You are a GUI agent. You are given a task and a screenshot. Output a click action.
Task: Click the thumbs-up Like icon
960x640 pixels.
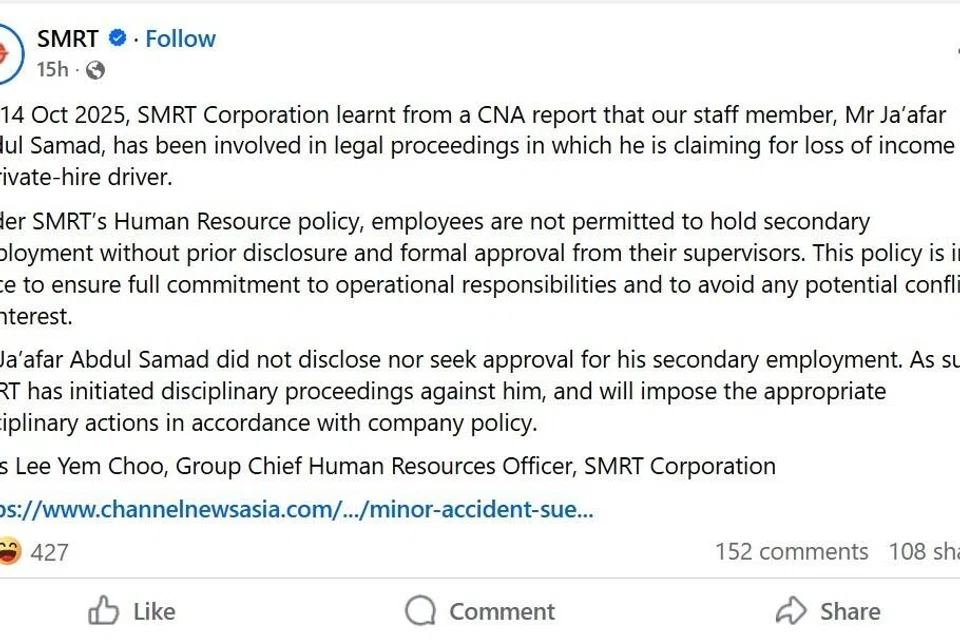click(103, 611)
